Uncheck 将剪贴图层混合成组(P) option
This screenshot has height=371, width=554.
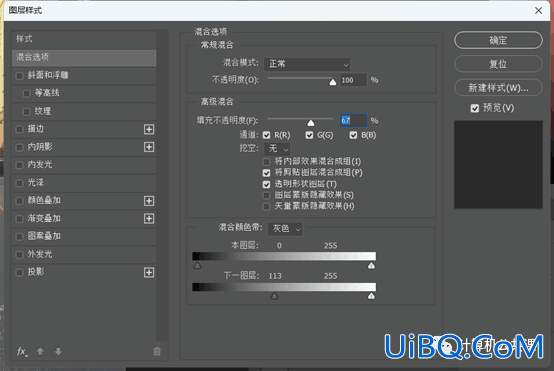click(x=266, y=173)
